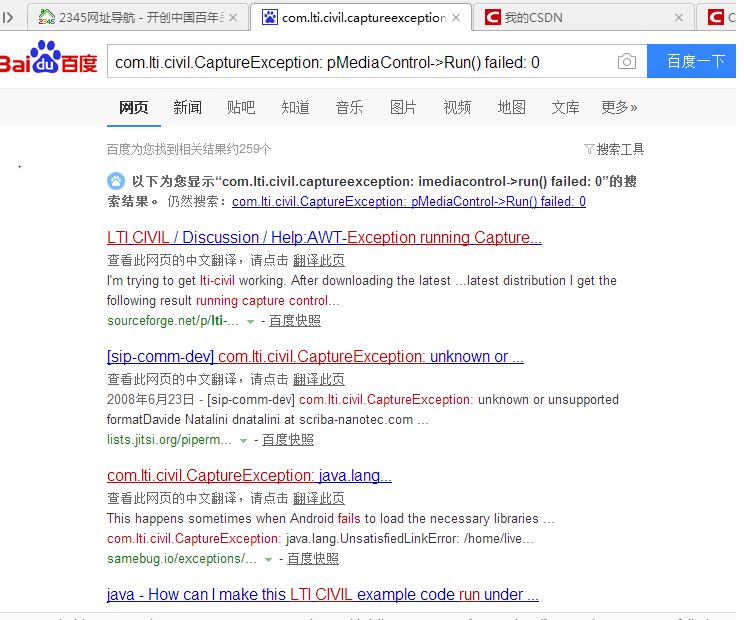Click the tab list arrow icon
Viewport: 744px width, 620px height.
(x=8, y=18)
